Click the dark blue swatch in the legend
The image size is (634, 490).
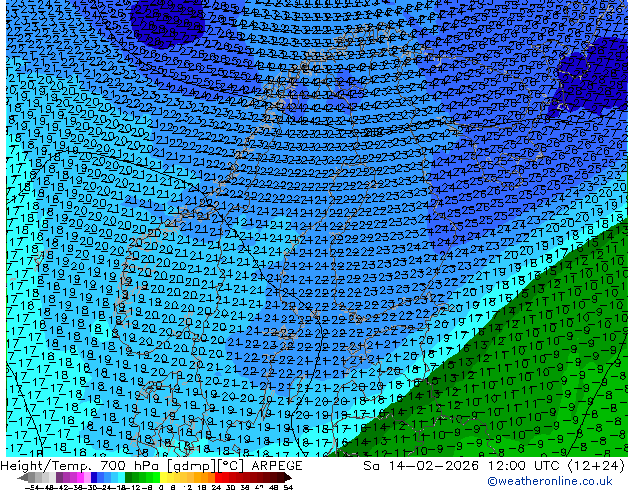[x=94, y=478]
